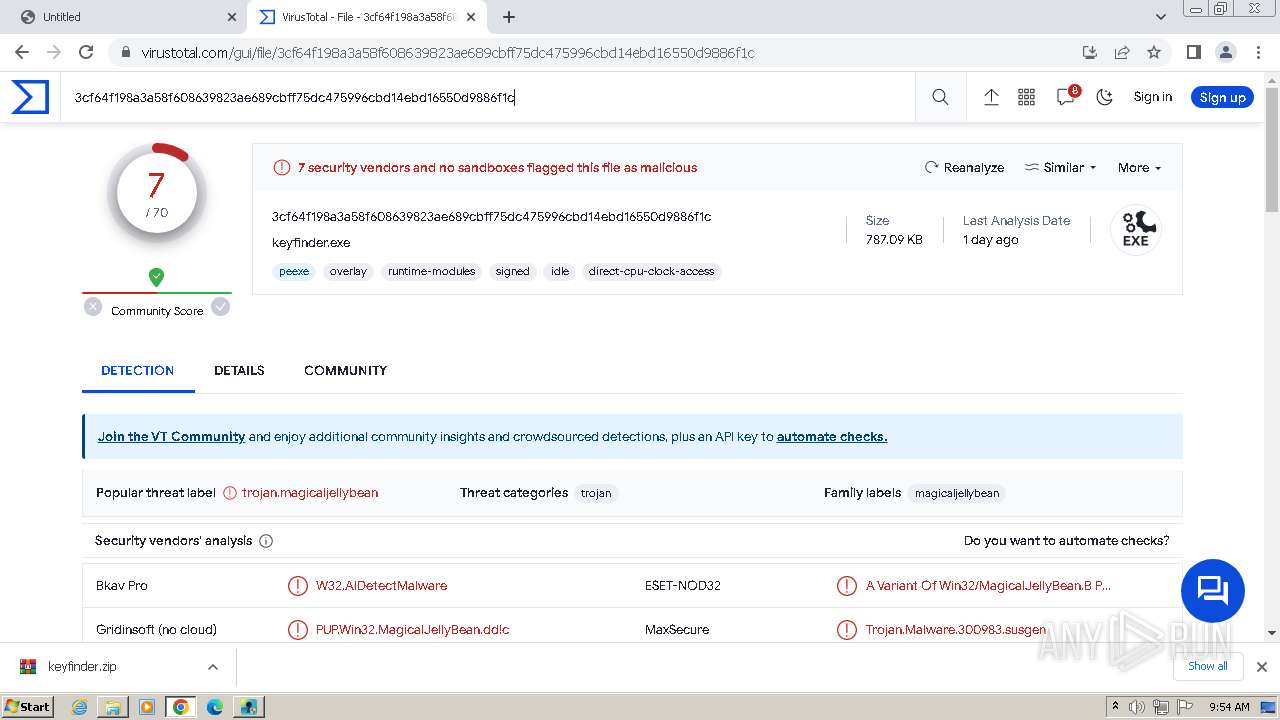Viewport: 1280px width, 720px height.
Task: Open notifications comment icon
Action: pyautogui.click(x=1066, y=96)
